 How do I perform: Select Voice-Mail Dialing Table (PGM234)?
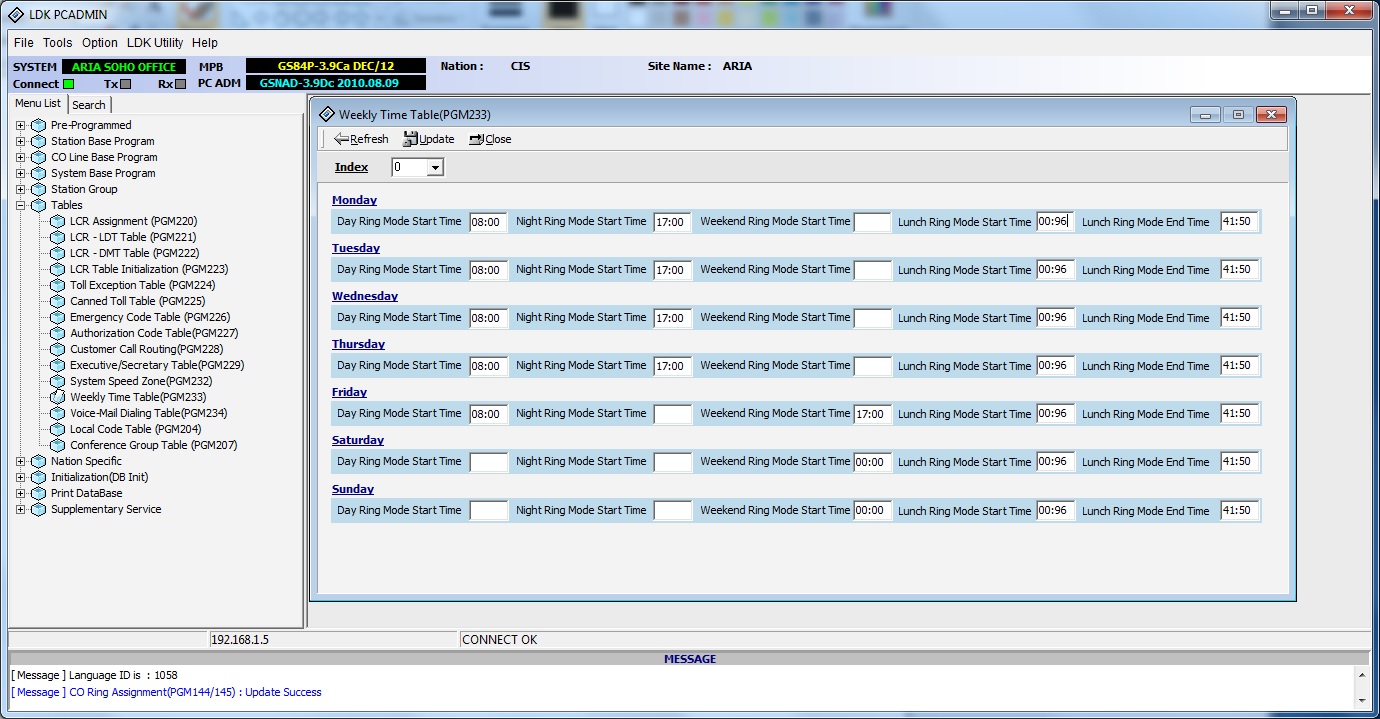(x=148, y=413)
